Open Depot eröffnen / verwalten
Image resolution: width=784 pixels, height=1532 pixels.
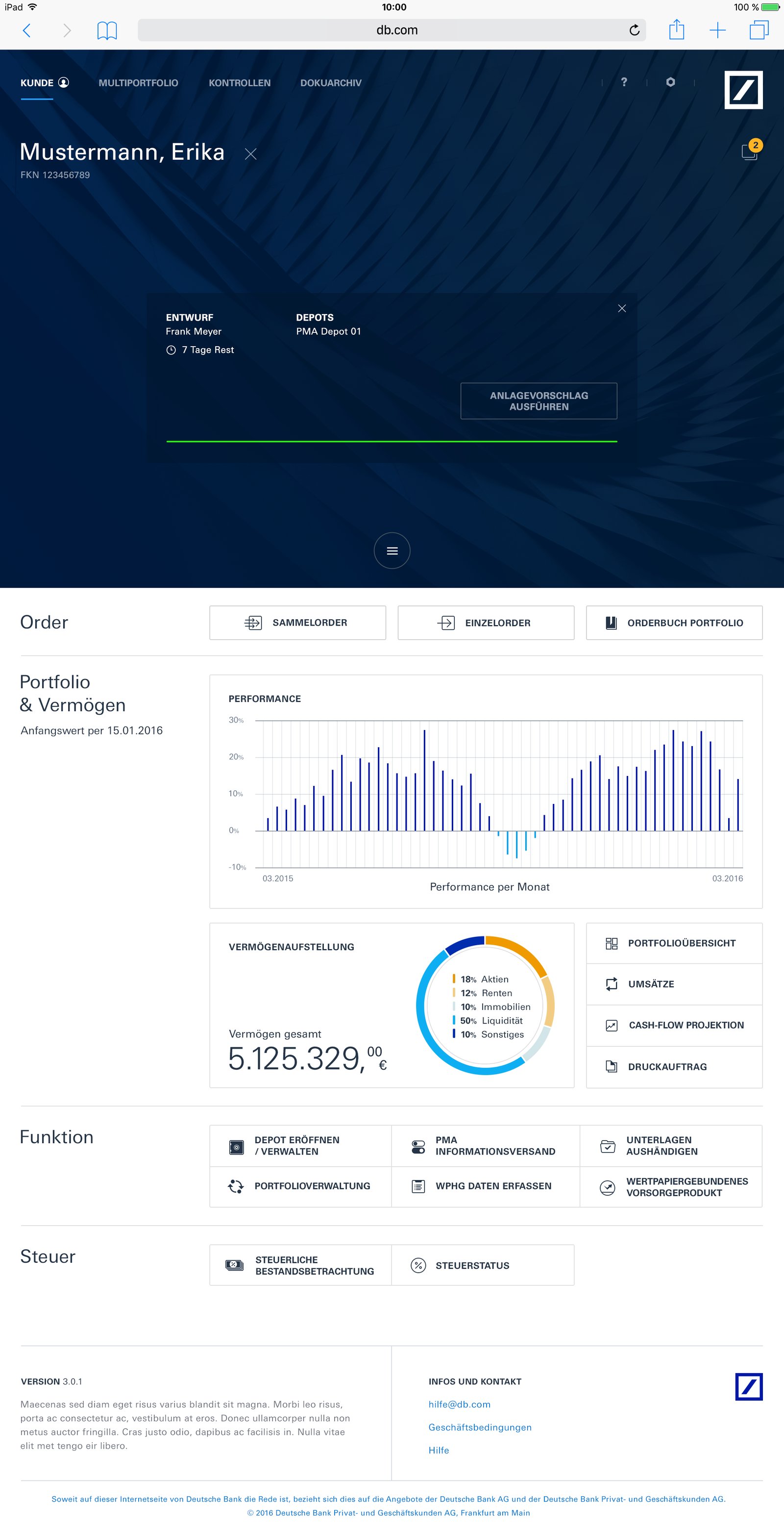[301, 1146]
